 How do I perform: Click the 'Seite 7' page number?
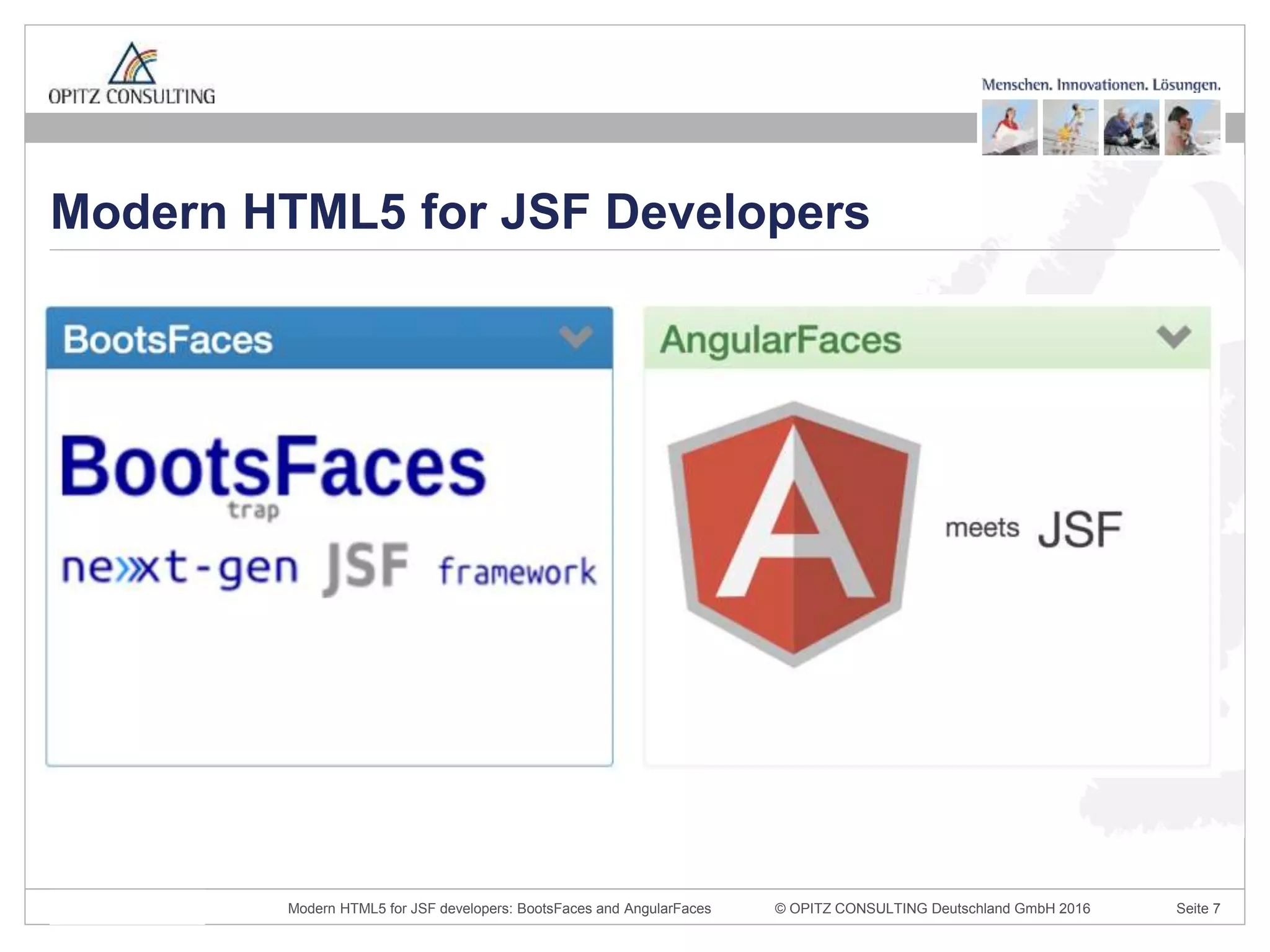[1198, 909]
